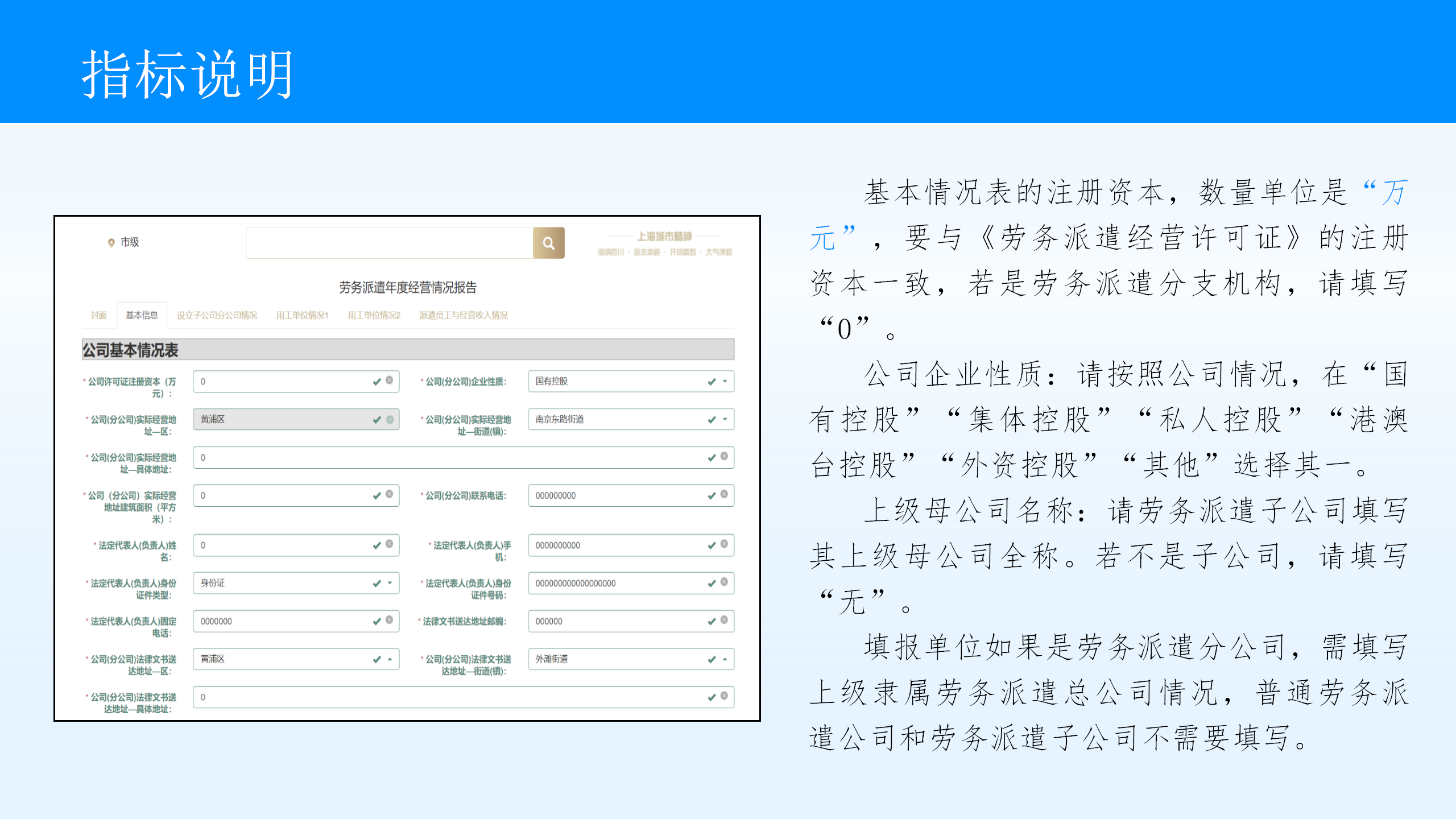Click the 市级 location pin icon
This screenshot has height=819, width=1456.
click(111, 243)
